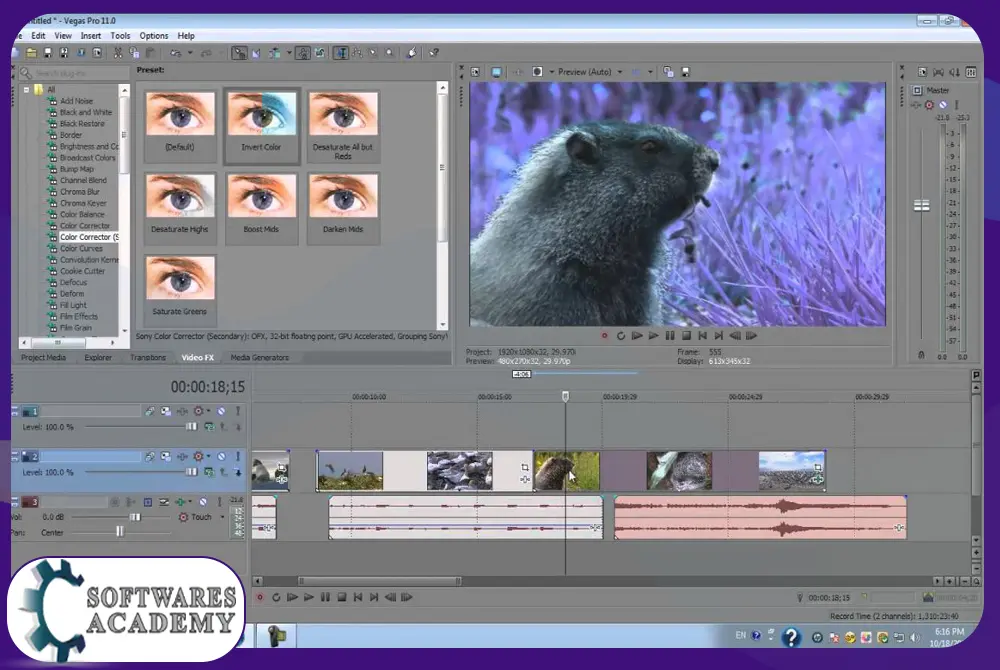Screen dimensions: 1000x670
Task: Switch to the Project Media tab
Action: point(43,358)
